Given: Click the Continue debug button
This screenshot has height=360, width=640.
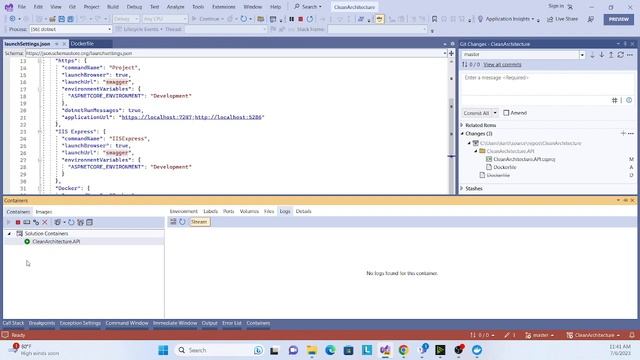Looking at the screenshot, I should 207,19.
